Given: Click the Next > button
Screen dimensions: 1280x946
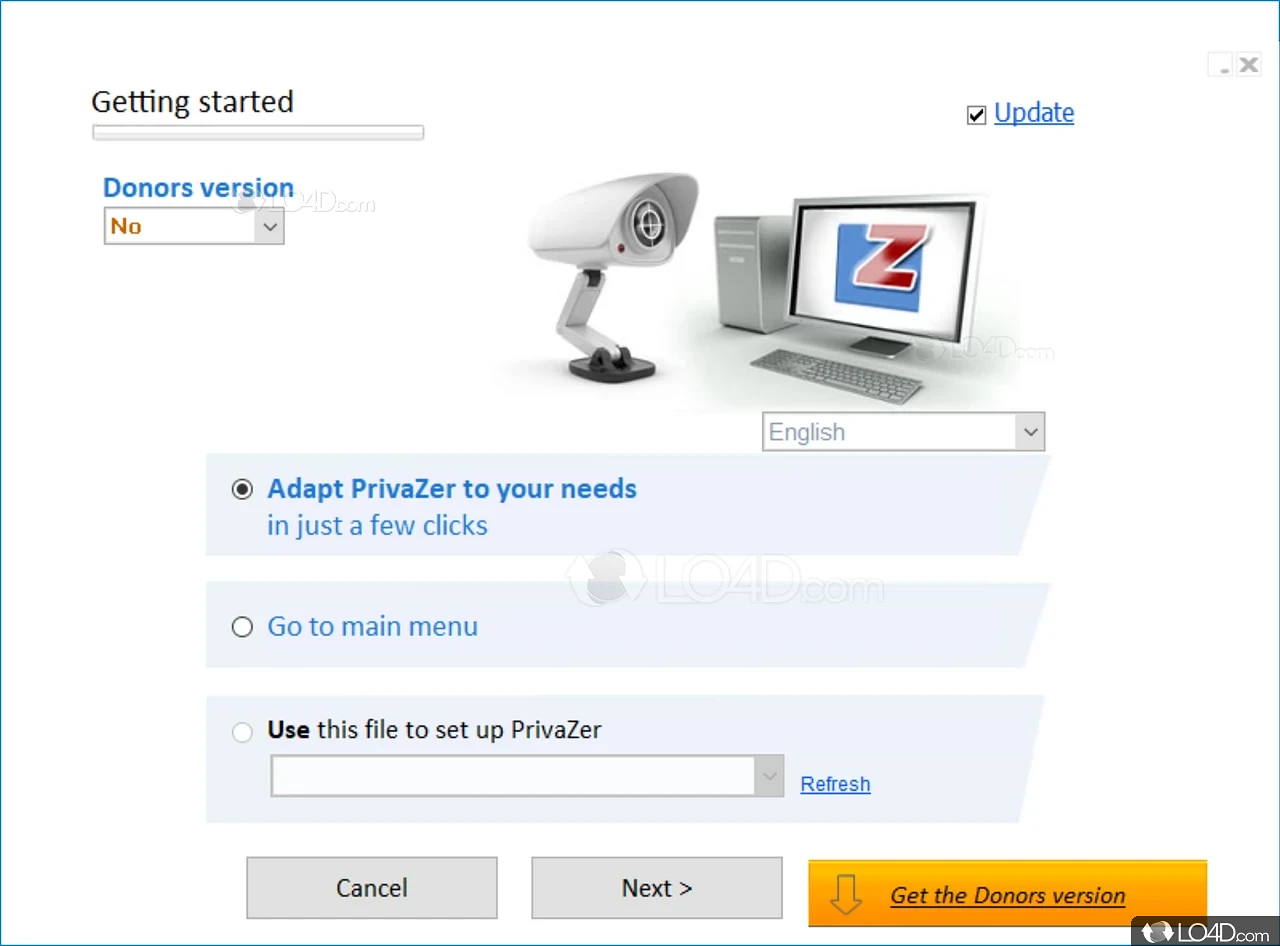Looking at the screenshot, I should (657, 888).
